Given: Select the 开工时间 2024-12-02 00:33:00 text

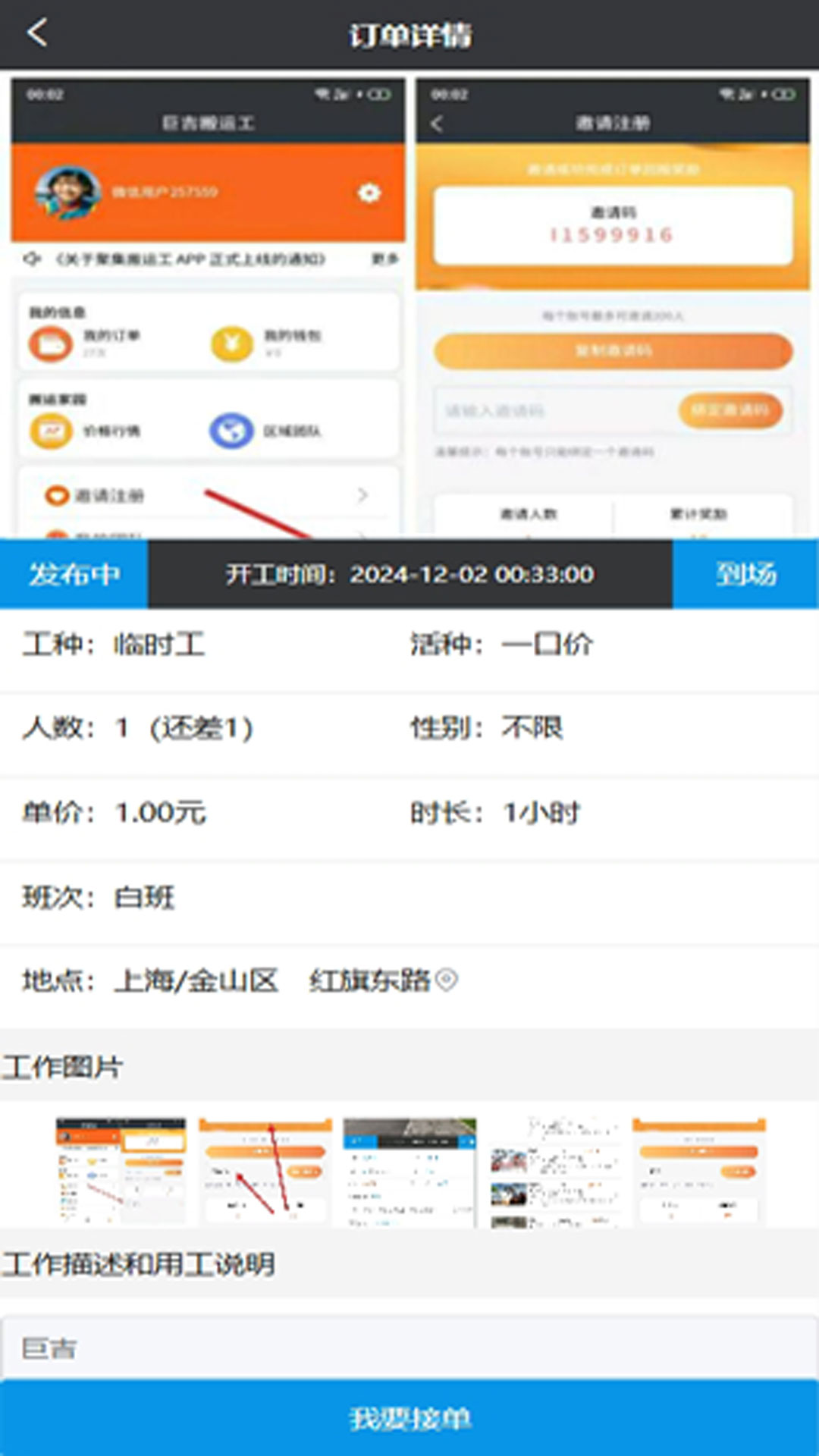Looking at the screenshot, I should click(409, 574).
